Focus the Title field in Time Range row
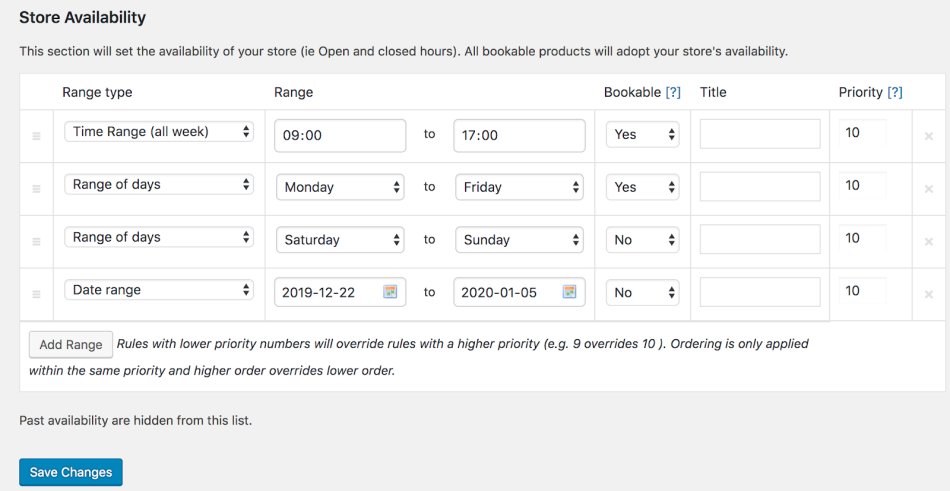Viewport: 950px width, 491px height. [x=760, y=134]
